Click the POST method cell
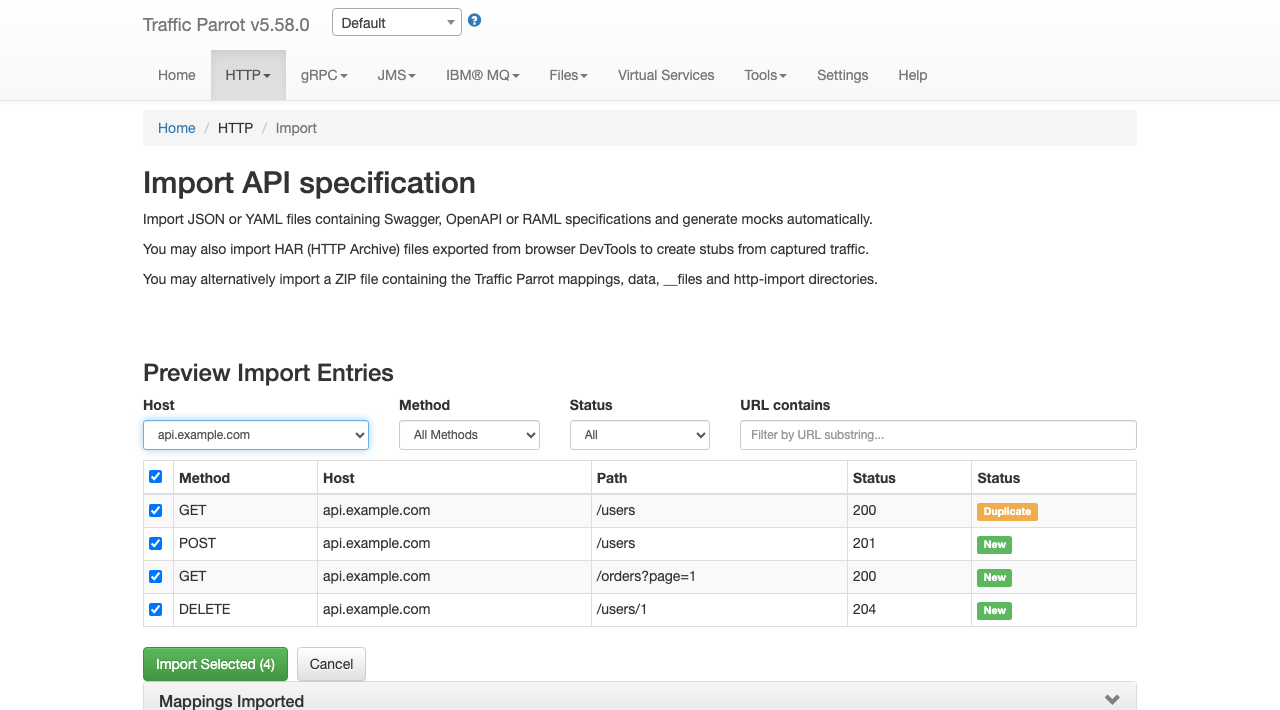This screenshot has width=1280, height=710. [245, 543]
